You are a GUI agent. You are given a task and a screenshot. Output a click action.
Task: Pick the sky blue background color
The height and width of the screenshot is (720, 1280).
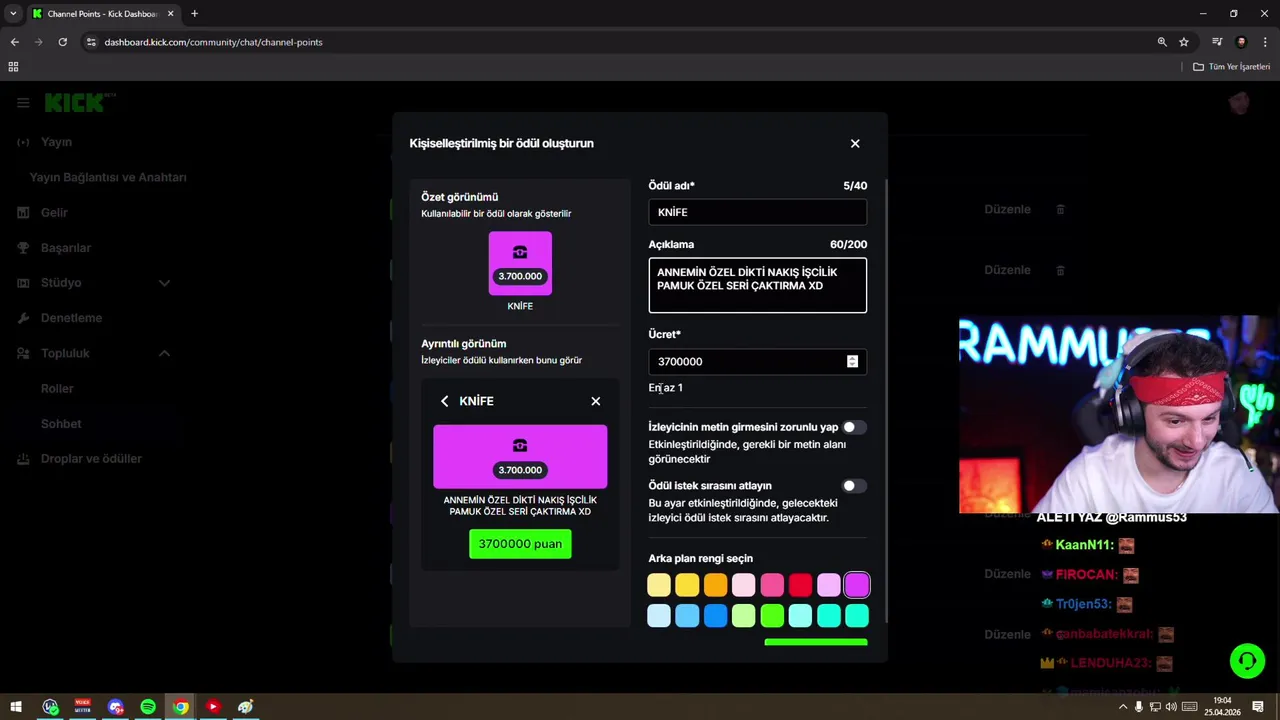(687, 615)
